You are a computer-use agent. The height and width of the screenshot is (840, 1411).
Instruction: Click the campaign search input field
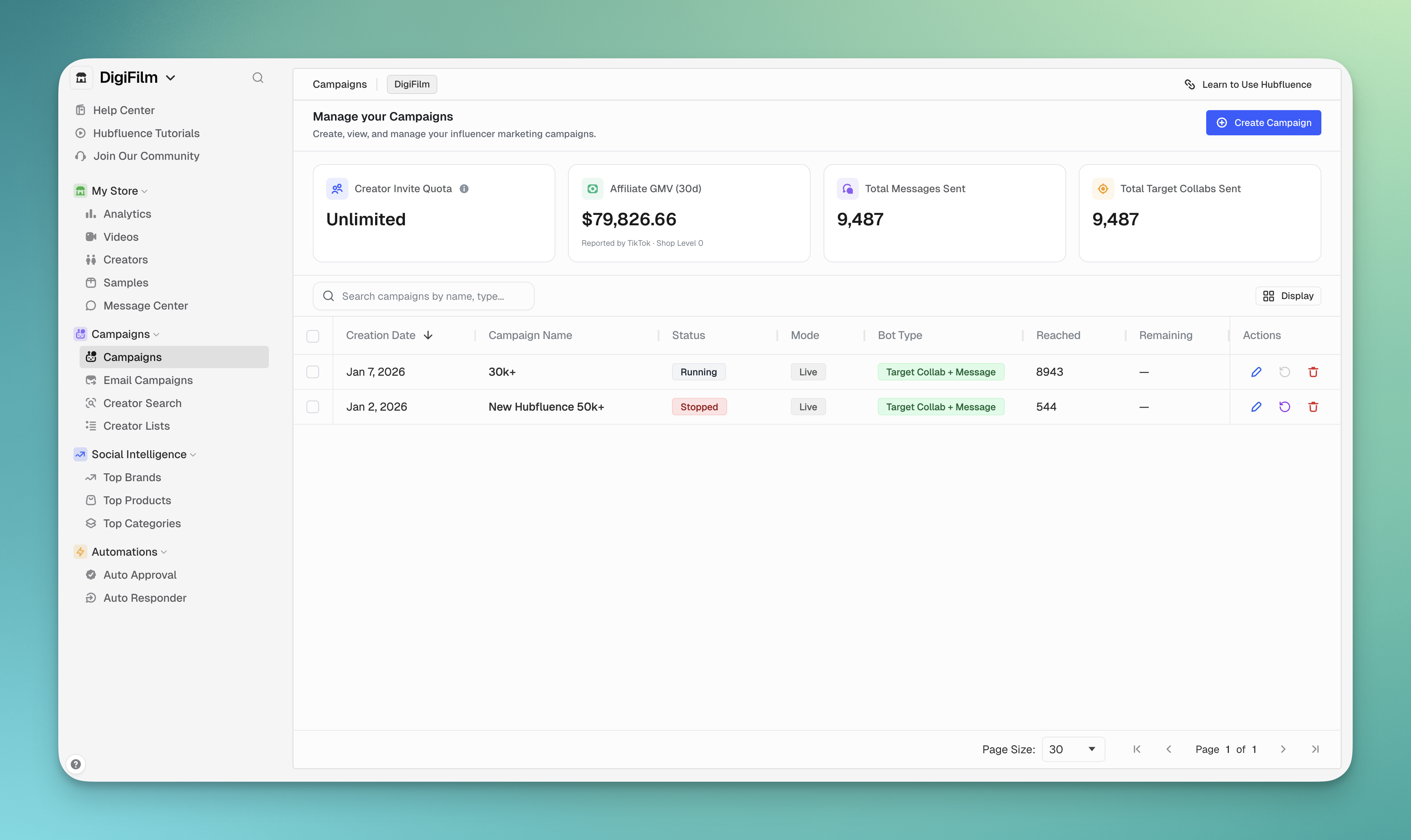coord(423,295)
